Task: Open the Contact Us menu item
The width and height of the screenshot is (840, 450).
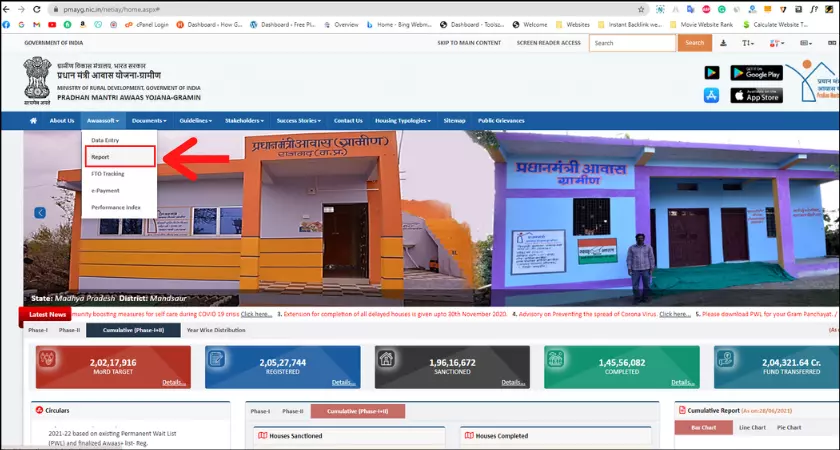Action: tap(348, 121)
